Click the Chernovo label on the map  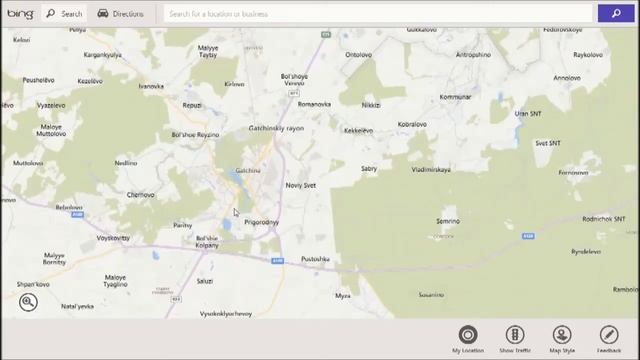140,195
